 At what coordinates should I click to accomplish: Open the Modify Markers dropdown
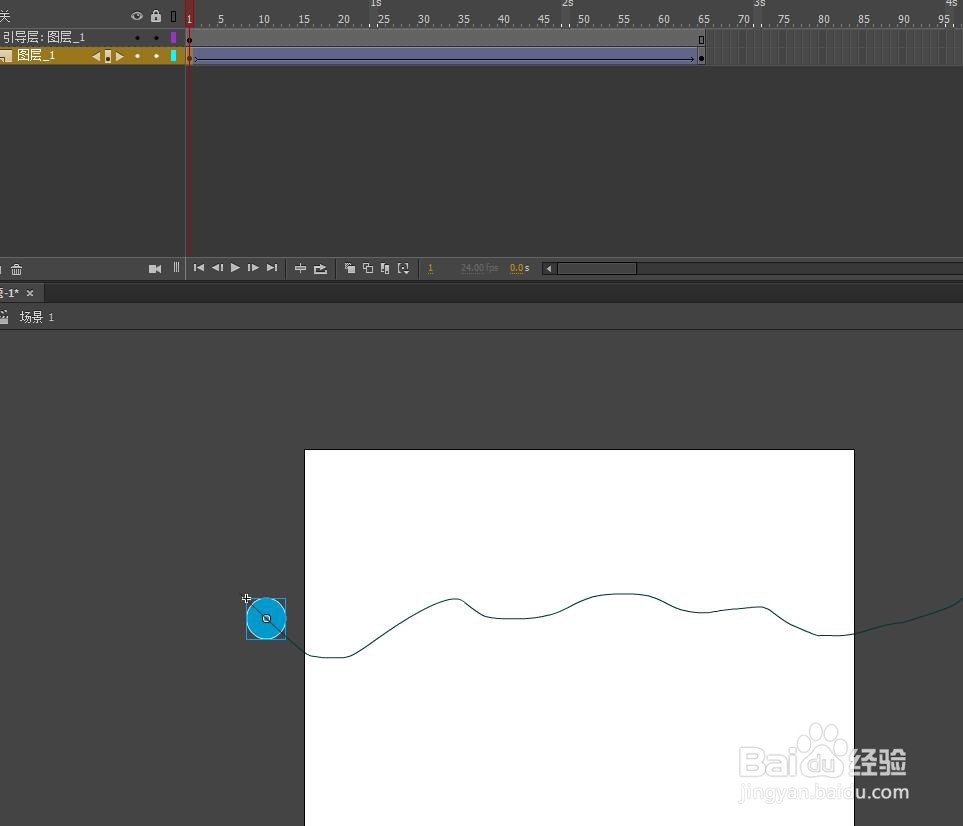click(x=403, y=268)
